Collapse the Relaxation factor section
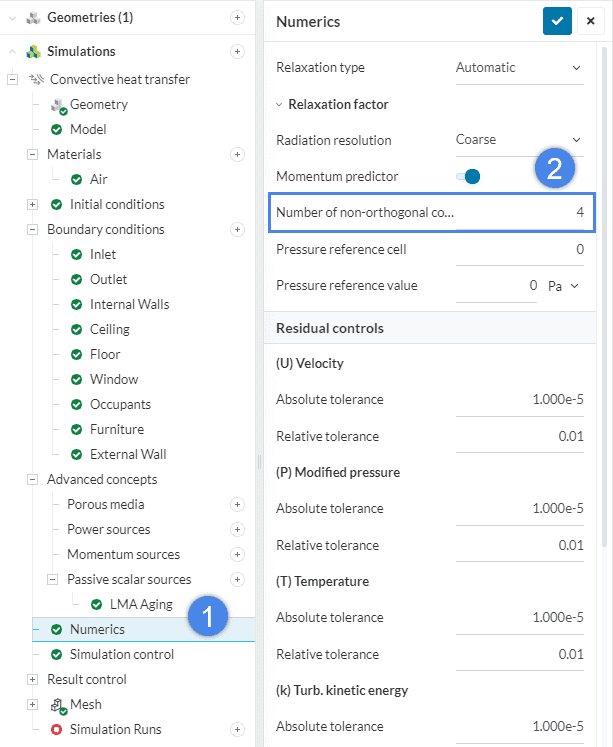613x747 pixels. tap(280, 104)
